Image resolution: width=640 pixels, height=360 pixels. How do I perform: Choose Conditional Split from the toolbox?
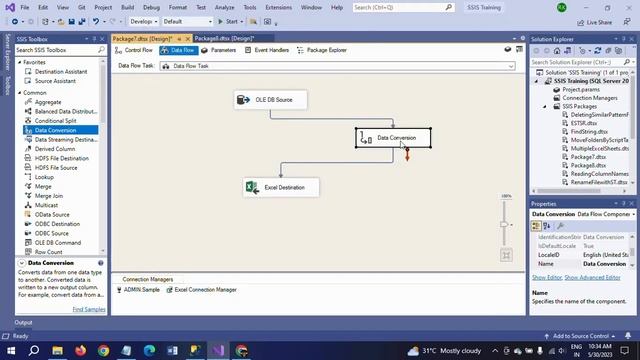(x=56, y=121)
